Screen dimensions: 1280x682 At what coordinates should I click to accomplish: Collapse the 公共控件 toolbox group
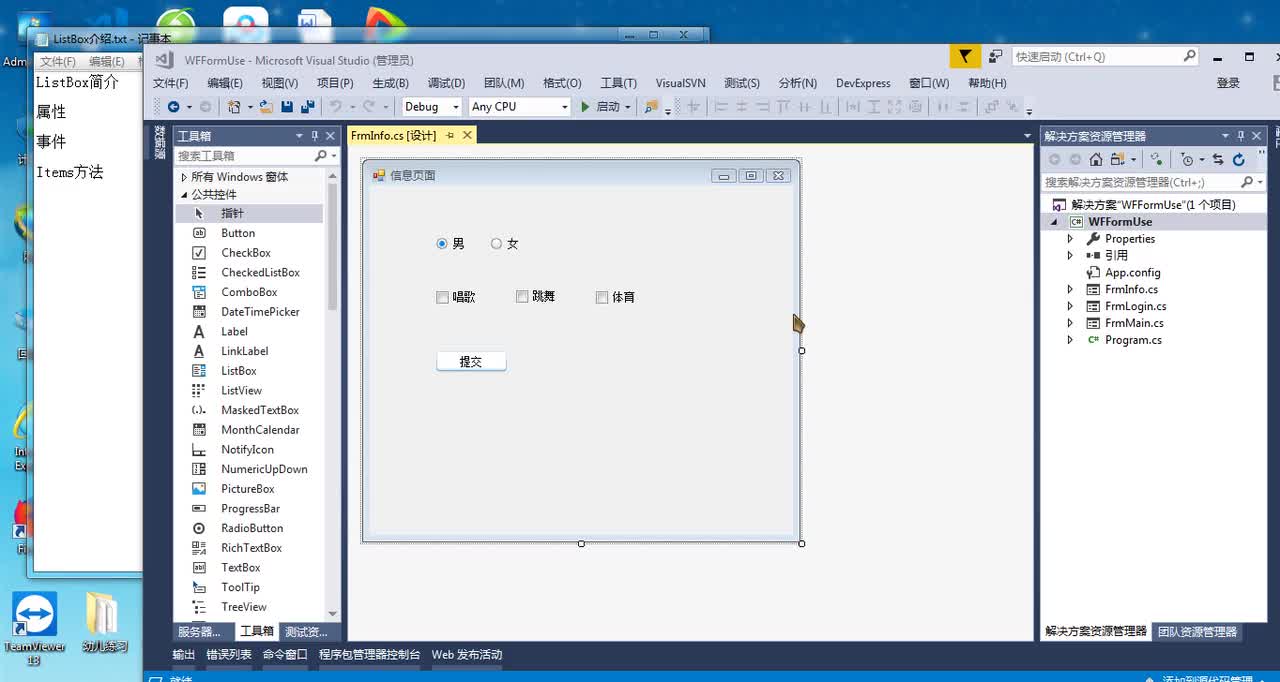(184, 195)
